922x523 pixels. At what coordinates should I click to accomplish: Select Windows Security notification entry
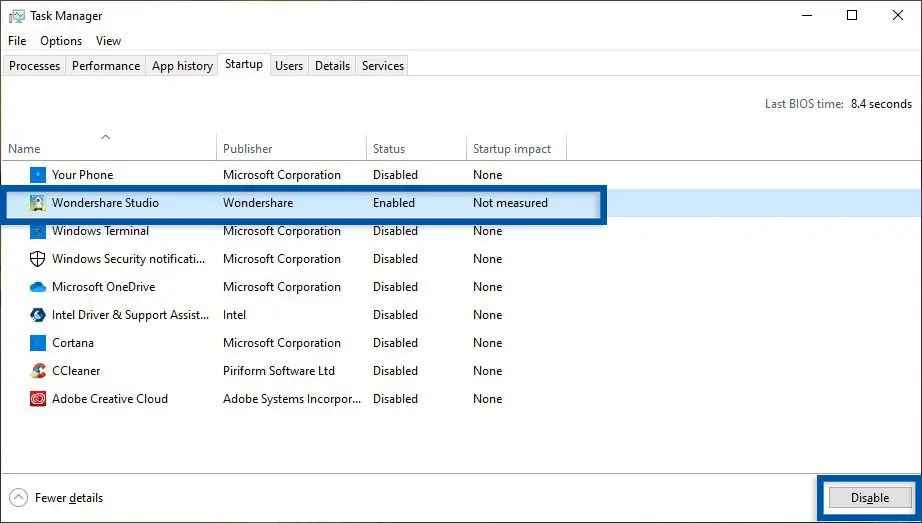pyautogui.click(x=128, y=259)
